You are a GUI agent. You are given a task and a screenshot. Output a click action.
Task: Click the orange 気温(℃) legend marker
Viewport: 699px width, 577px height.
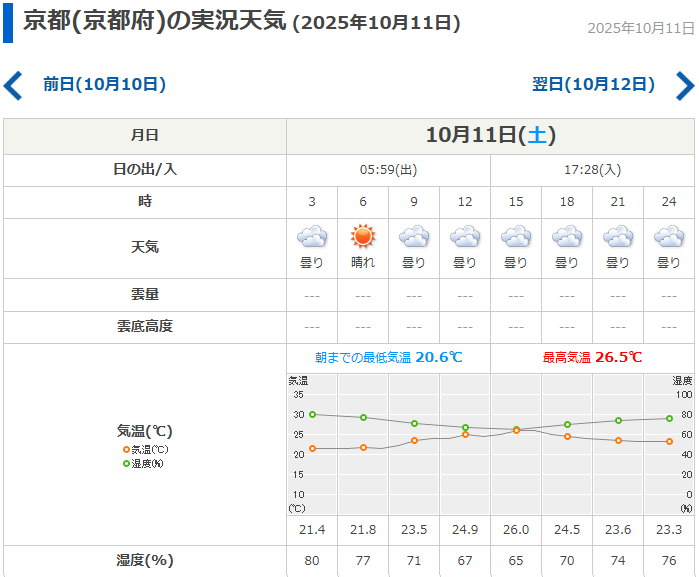126,450
